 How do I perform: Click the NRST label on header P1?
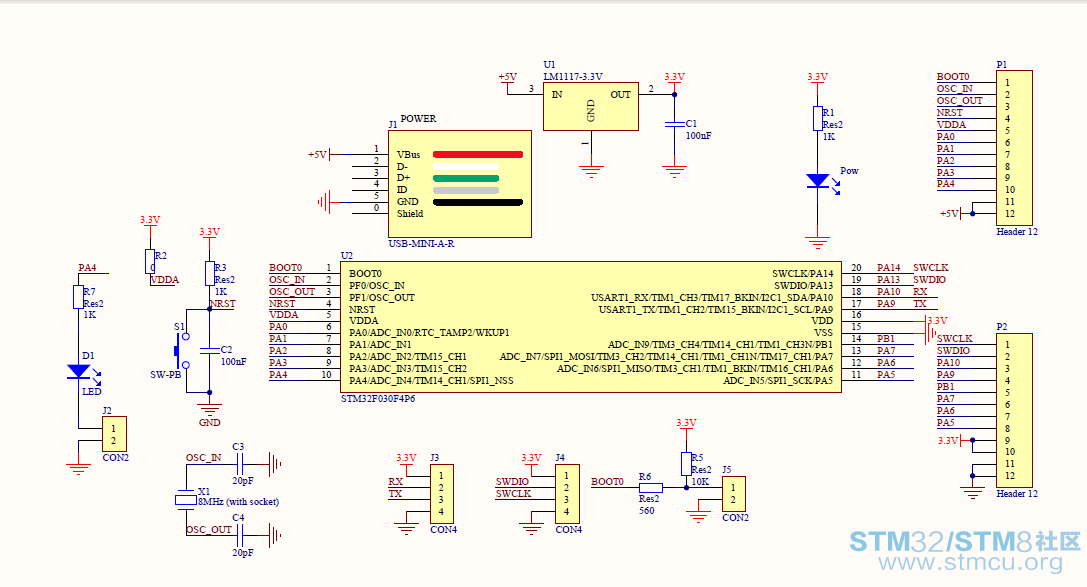coord(950,112)
